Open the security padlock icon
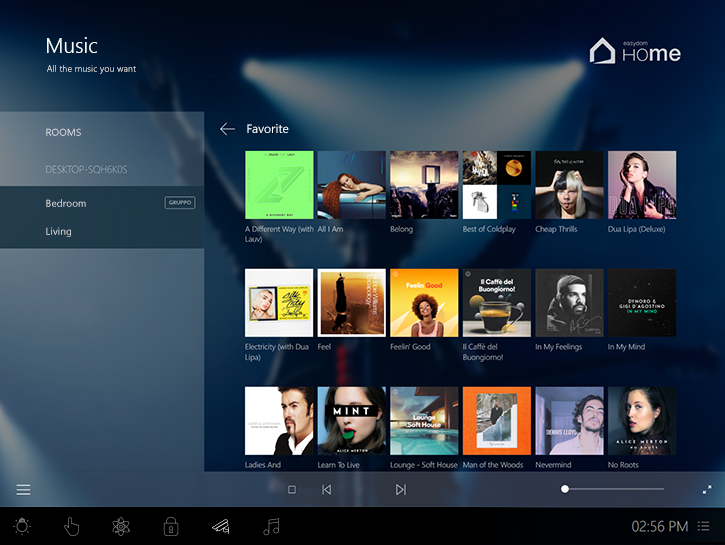 [171, 527]
